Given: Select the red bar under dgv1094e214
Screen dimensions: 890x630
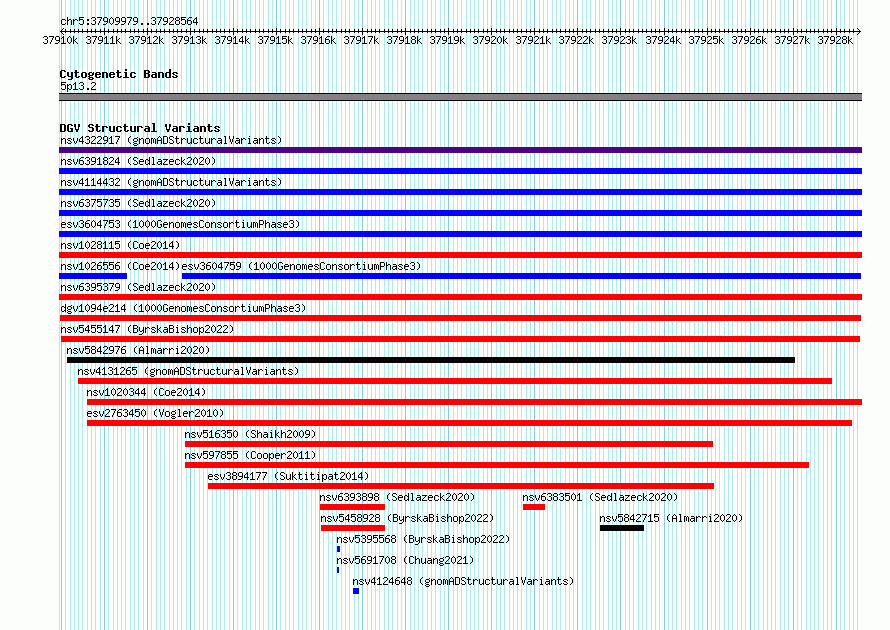Looking at the screenshot, I should click(x=460, y=318).
